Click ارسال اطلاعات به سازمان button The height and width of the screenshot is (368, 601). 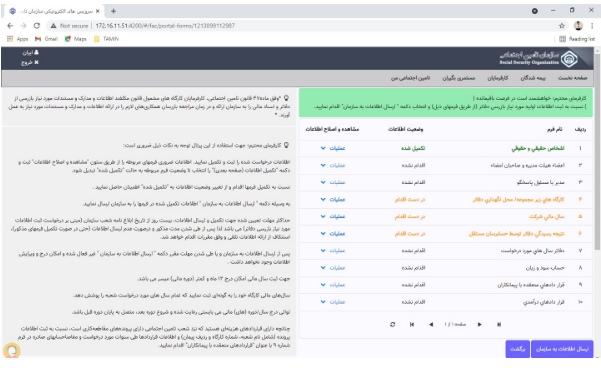pyautogui.click(x=562, y=349)
